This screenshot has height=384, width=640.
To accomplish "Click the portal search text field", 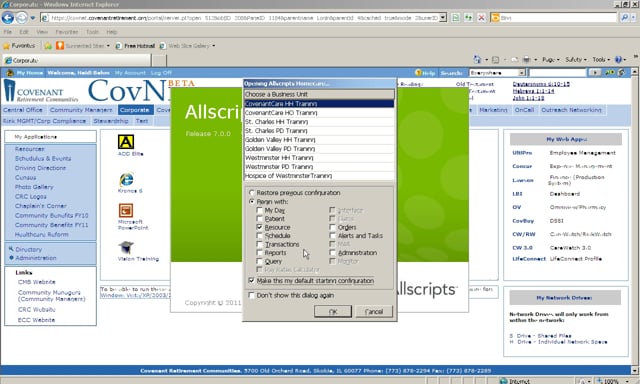I will [x=557, y=73].
